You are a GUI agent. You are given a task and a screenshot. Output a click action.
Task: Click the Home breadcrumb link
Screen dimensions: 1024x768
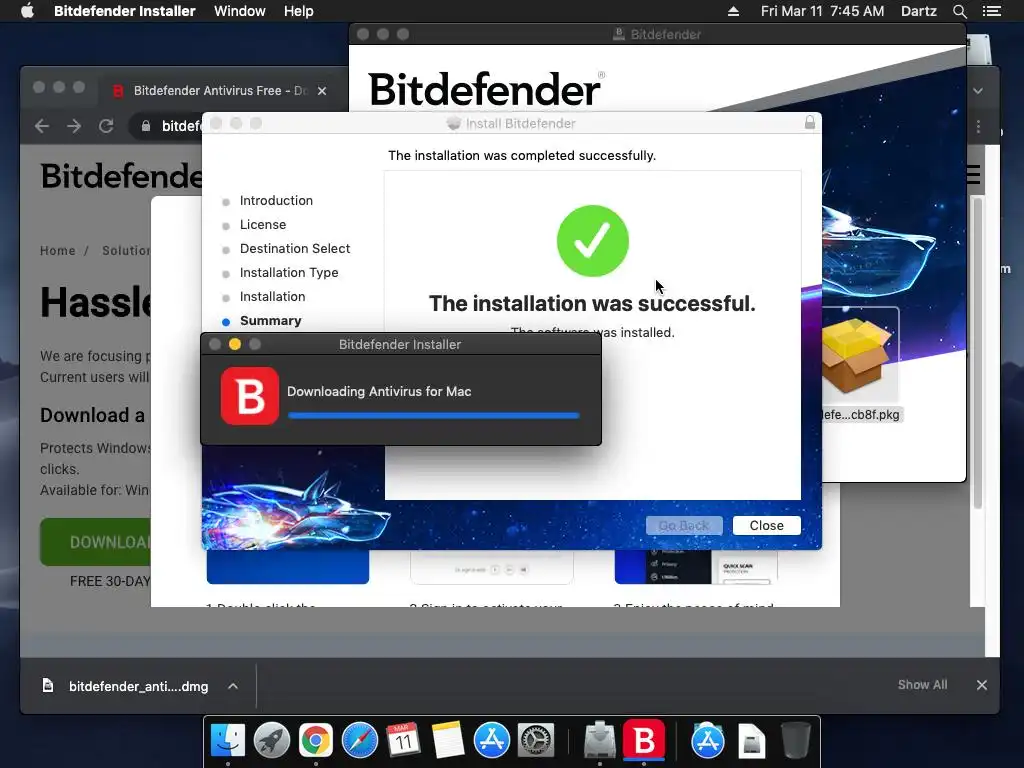coord(57,251)
